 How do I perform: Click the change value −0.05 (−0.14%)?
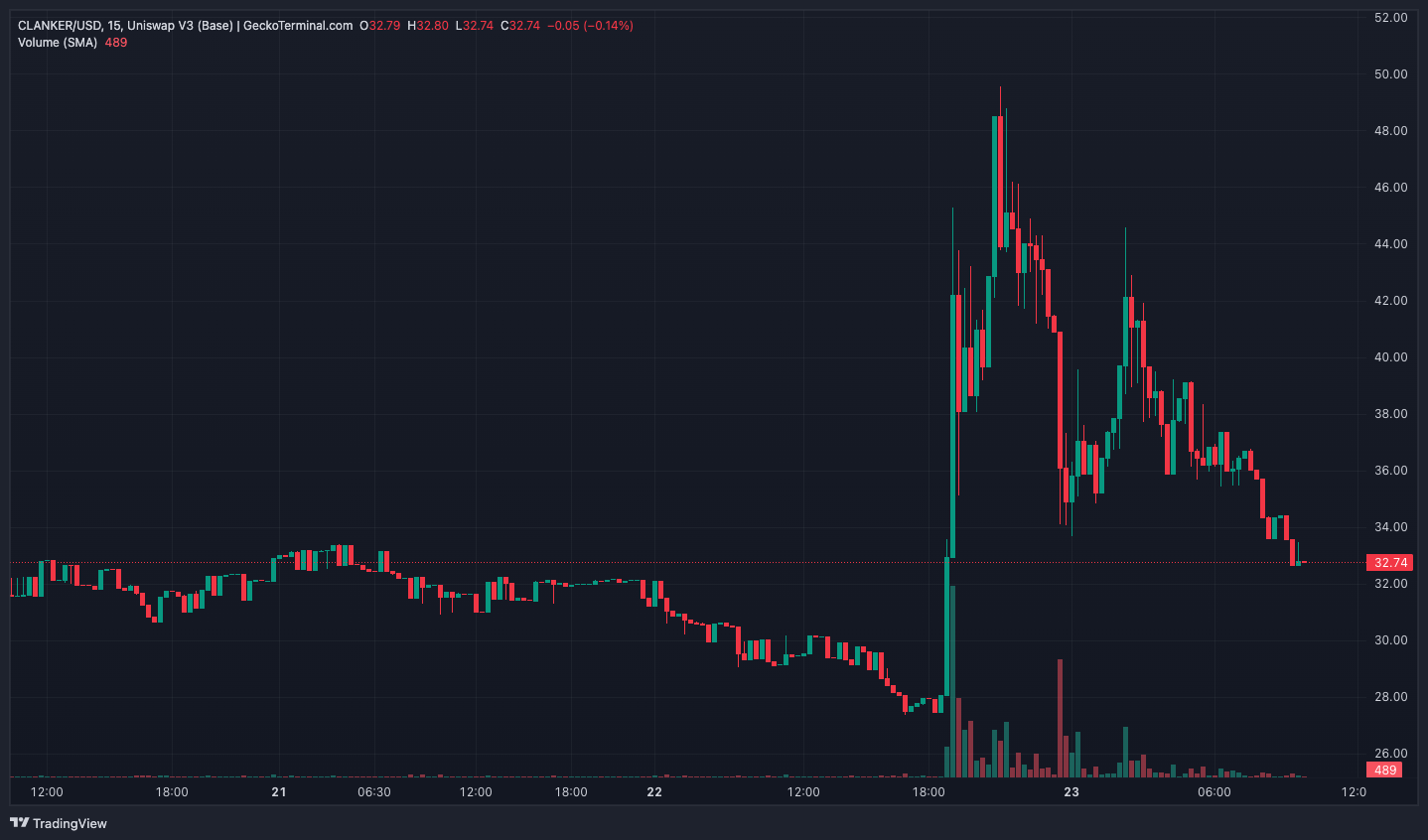pos(590,26)
